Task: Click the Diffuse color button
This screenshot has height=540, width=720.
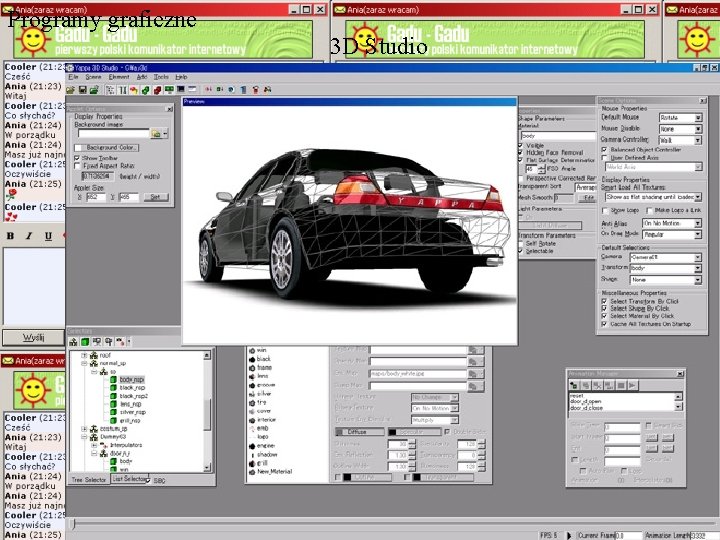Action: pos(360,432)
